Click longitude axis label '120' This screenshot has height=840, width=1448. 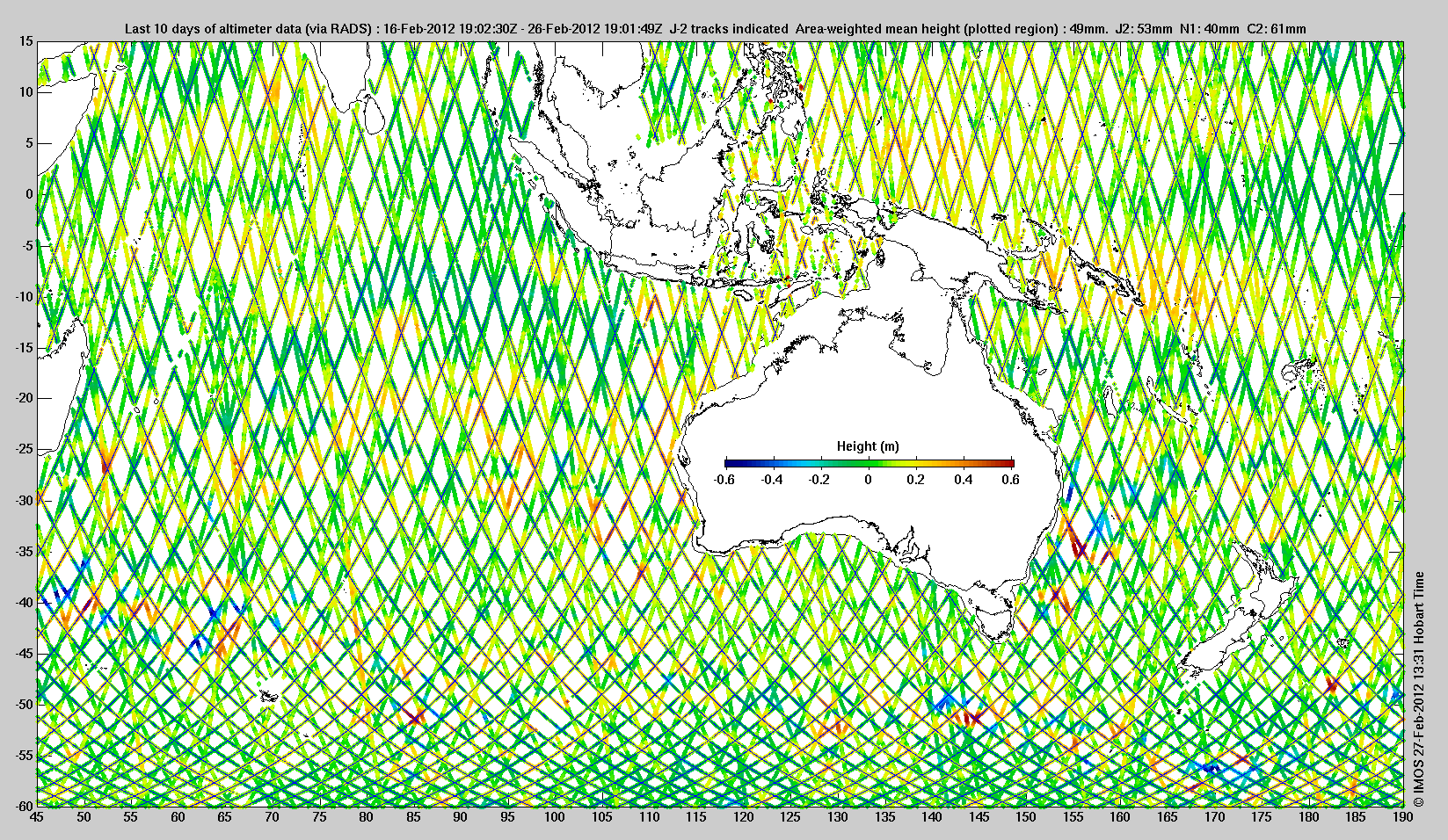coord(744,817)
